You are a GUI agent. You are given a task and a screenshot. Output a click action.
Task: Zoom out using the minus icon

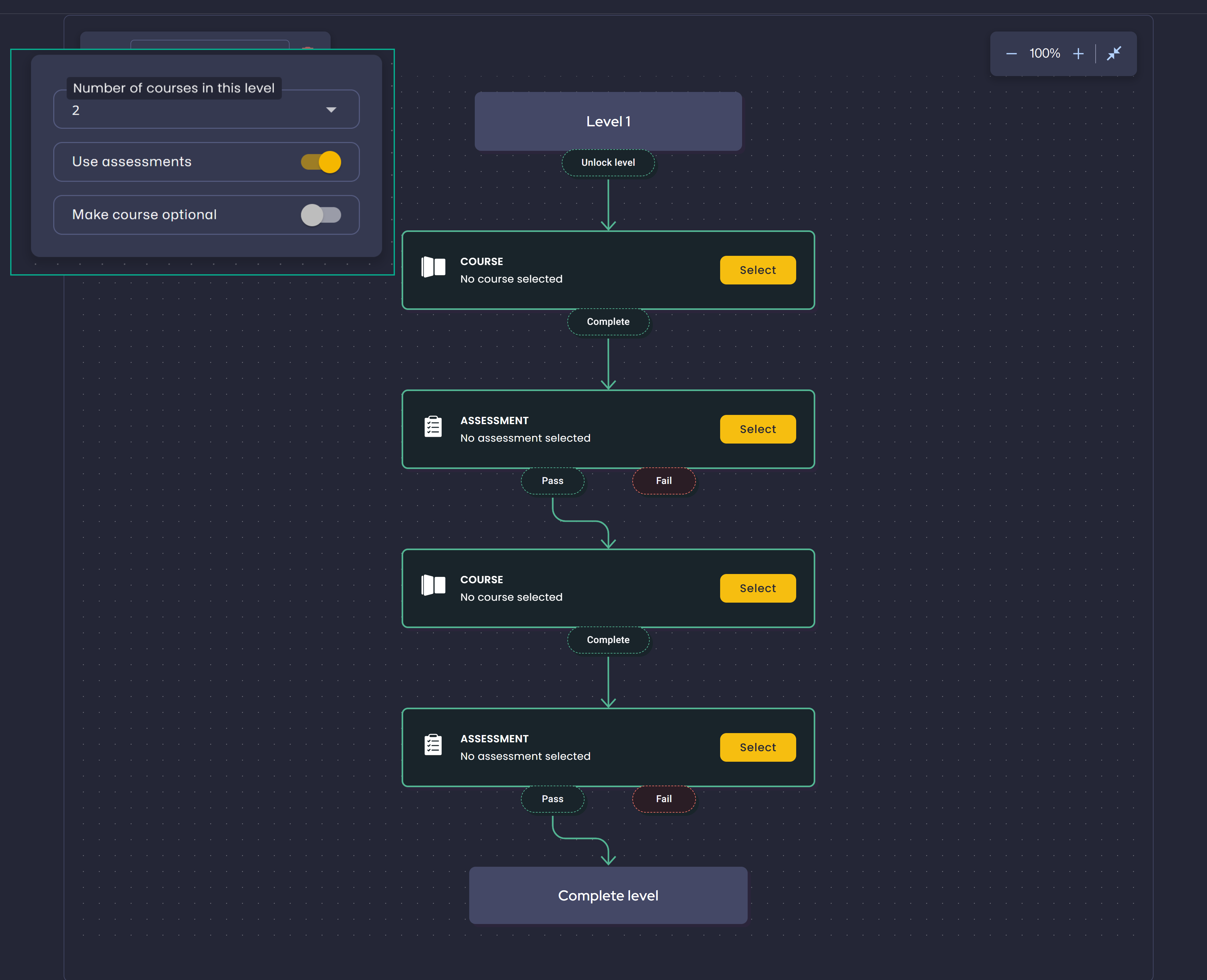coord(1011,53)
